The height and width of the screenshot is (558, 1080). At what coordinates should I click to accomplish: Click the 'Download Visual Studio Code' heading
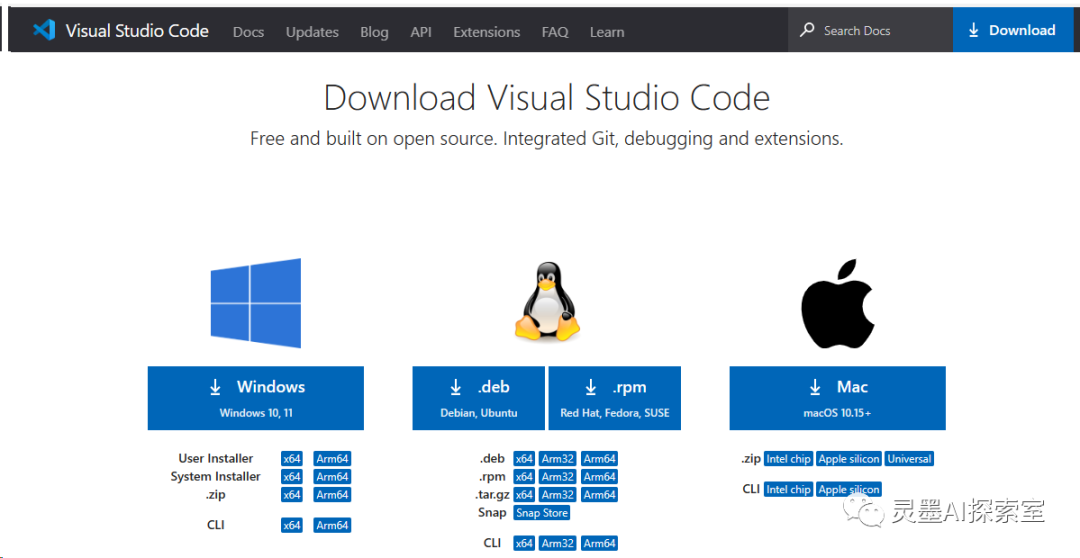pos(547,98)
